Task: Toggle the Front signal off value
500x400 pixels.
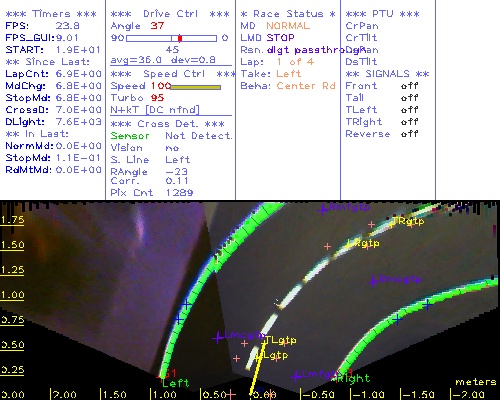Action: pos(409,86)
